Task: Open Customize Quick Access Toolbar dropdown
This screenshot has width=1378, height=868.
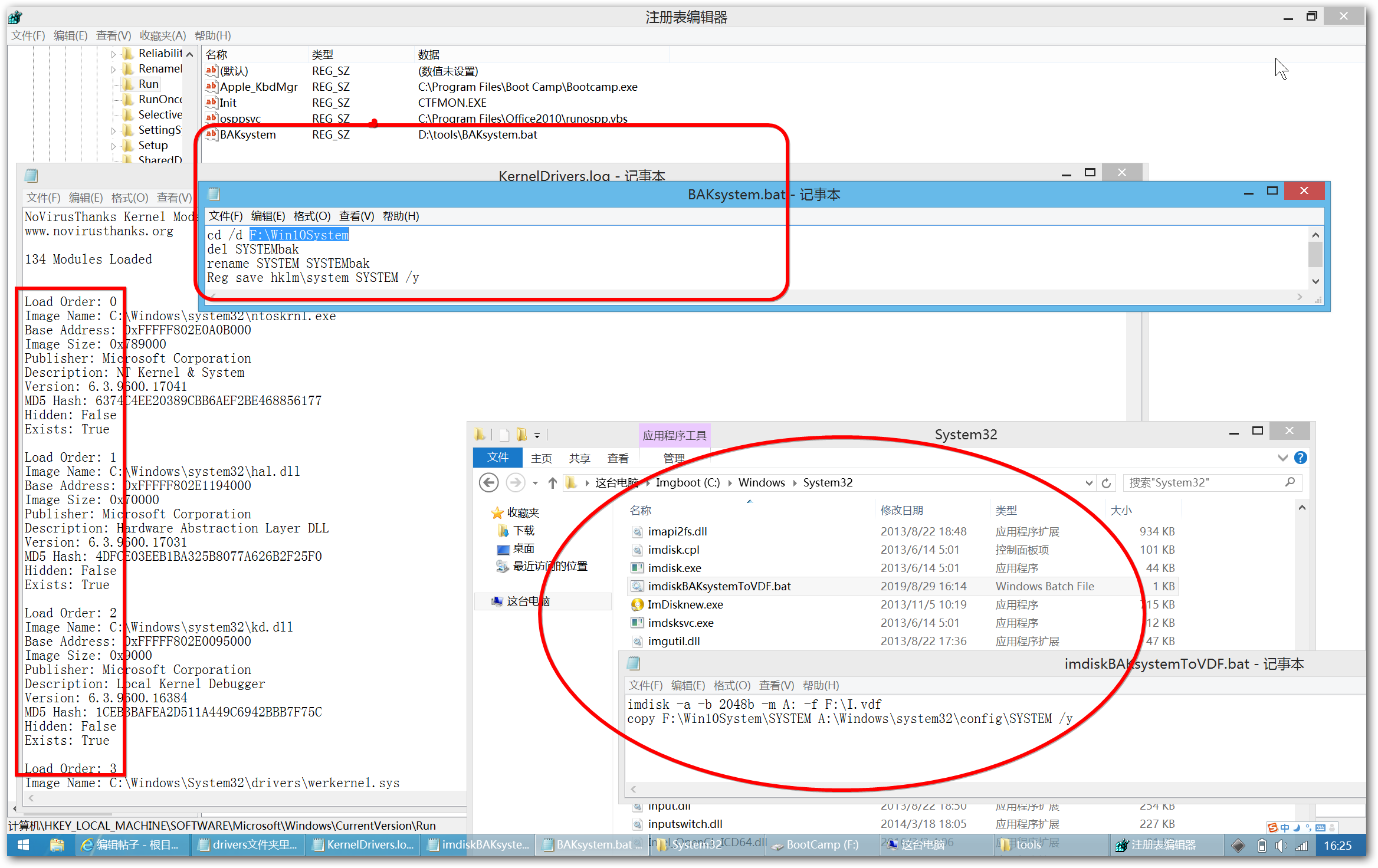Action: point(537,436)
